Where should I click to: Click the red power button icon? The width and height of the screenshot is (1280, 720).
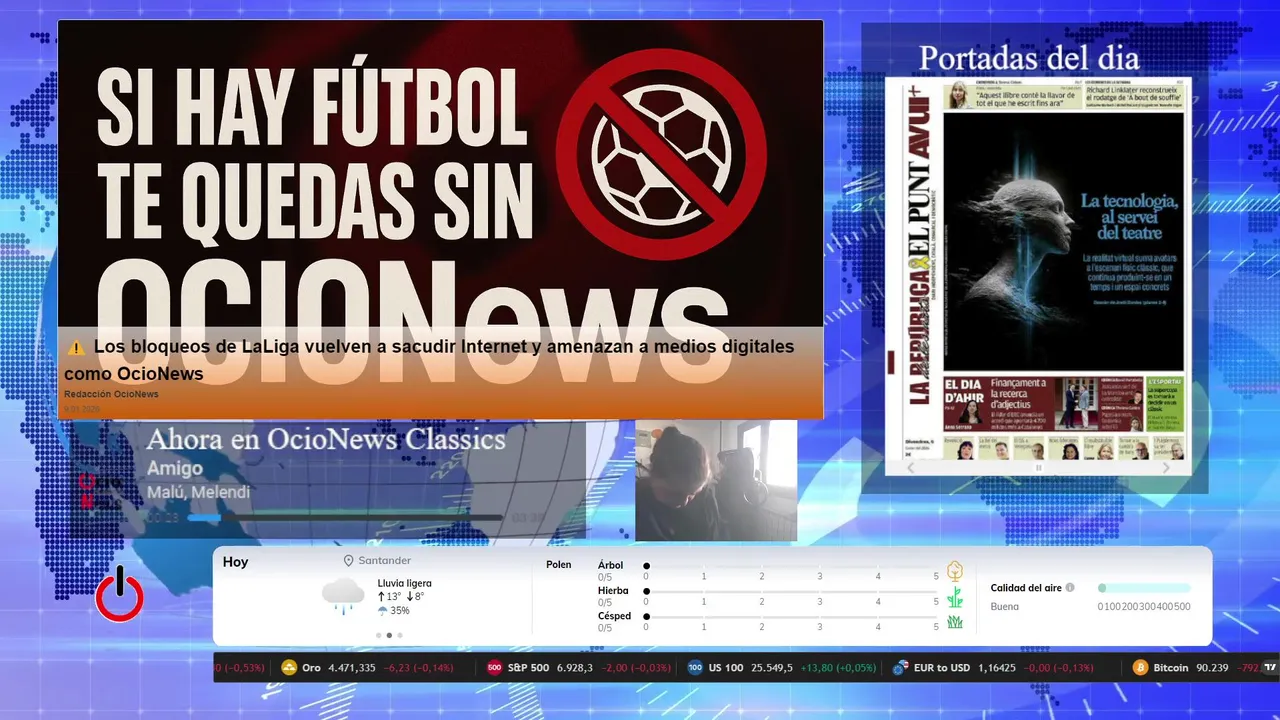(x=120, y=595)
